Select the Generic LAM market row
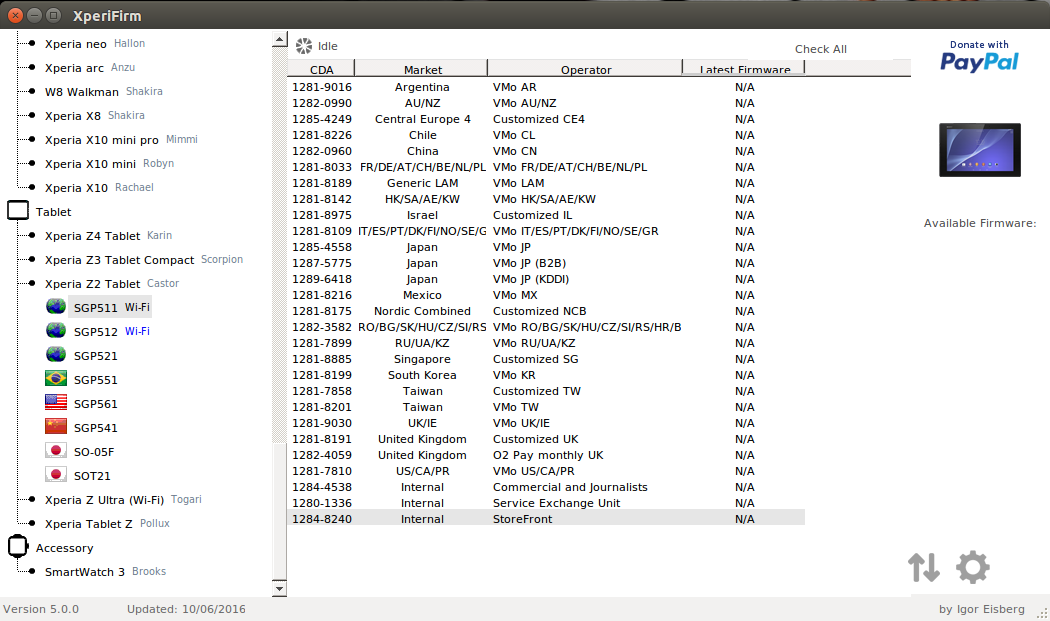The image size is (1050, 621). 546,183
